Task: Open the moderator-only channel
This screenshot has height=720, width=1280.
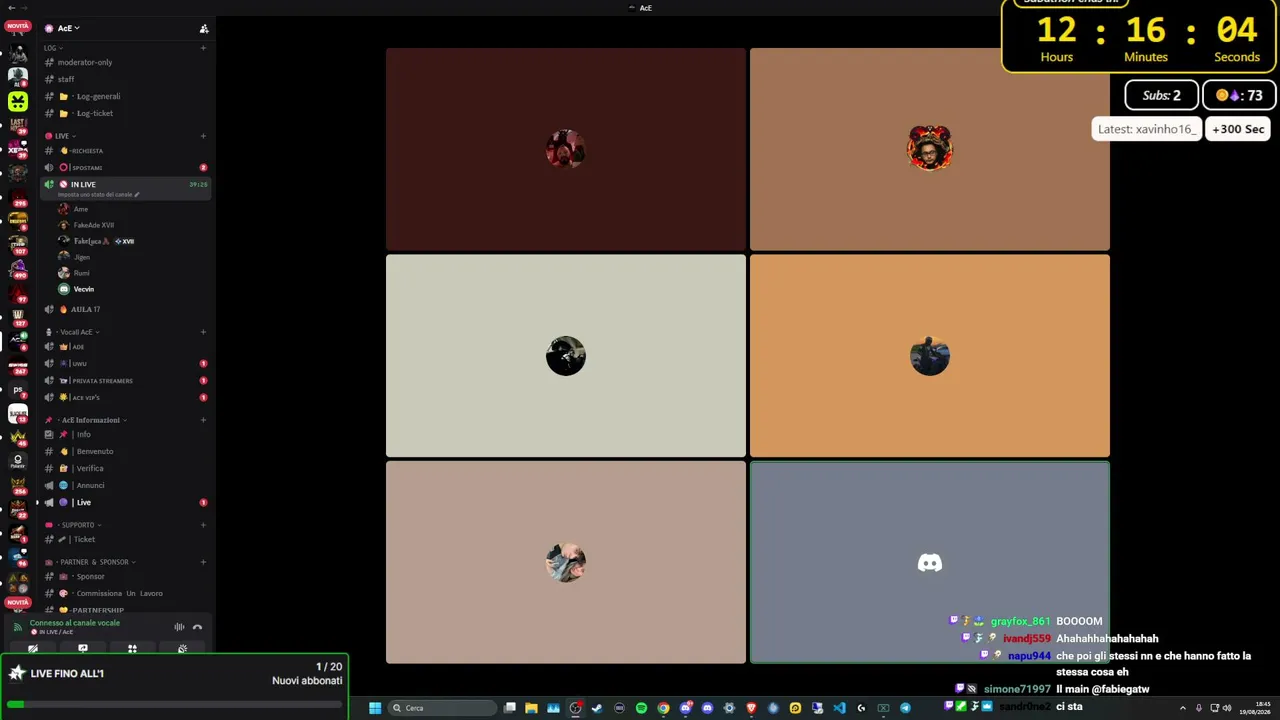Action: [125, 62]
